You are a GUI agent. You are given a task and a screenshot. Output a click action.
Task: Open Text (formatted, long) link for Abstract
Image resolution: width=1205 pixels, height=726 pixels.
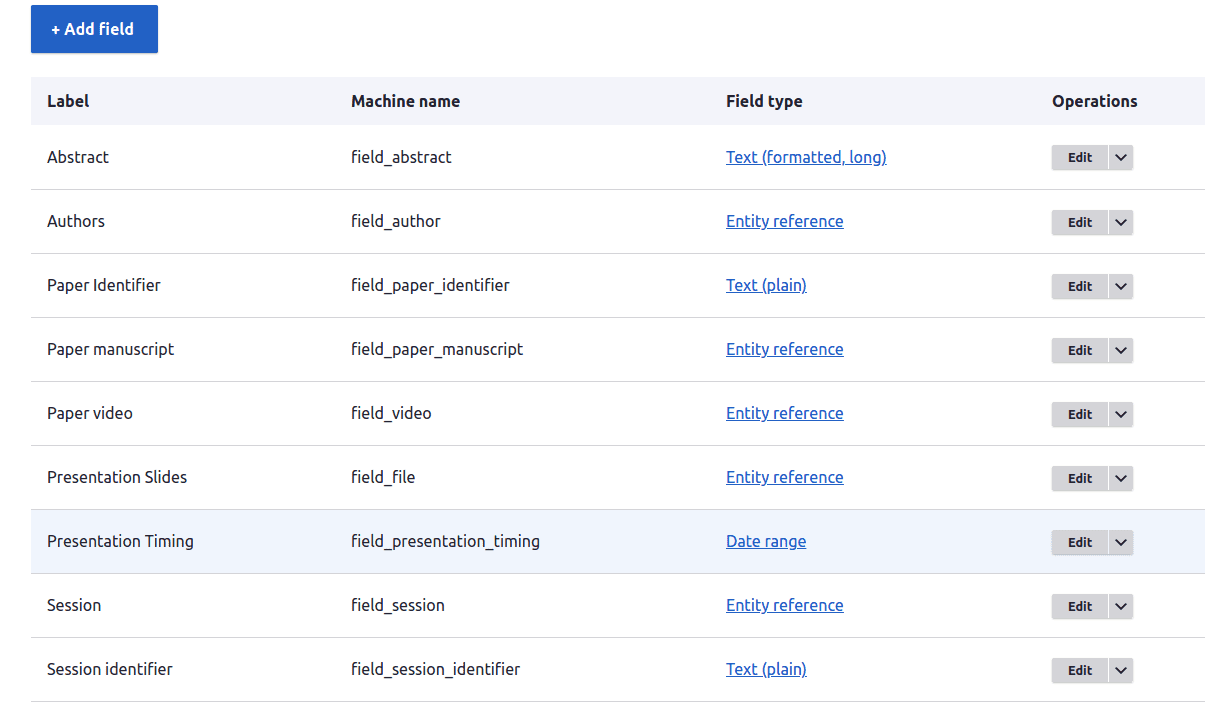pos(806,157)
